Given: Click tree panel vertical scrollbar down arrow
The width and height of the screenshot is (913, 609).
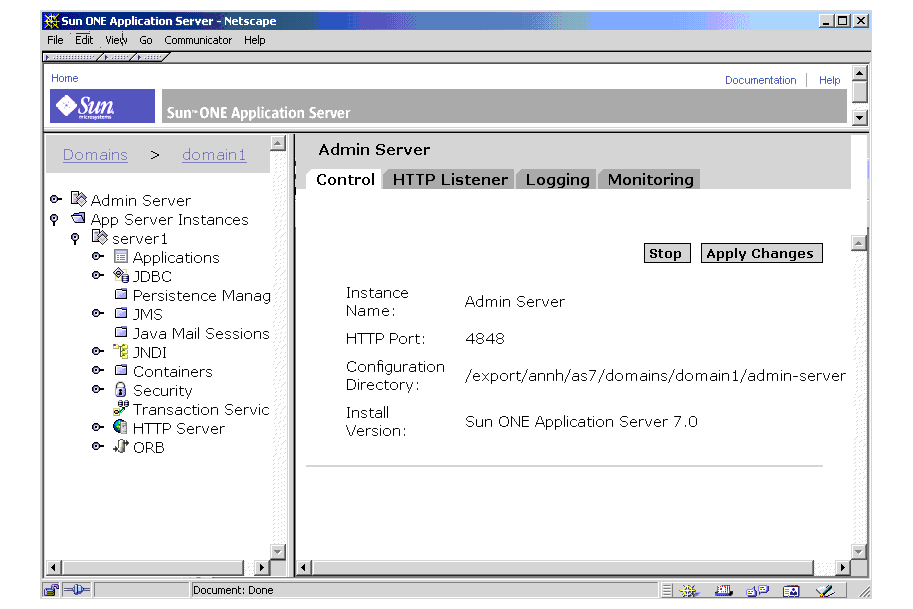Looking at the screenshot, I should pos(278,551).
